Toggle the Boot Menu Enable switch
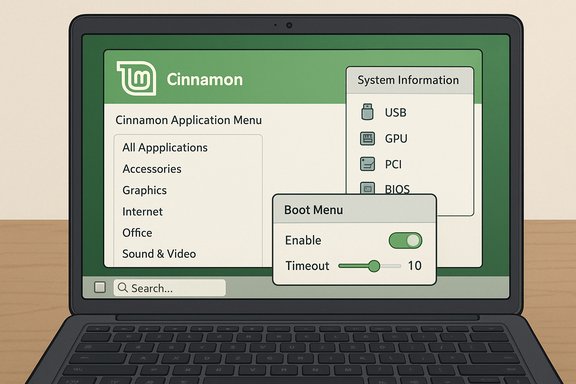576x384 pixels. point(405,240)
